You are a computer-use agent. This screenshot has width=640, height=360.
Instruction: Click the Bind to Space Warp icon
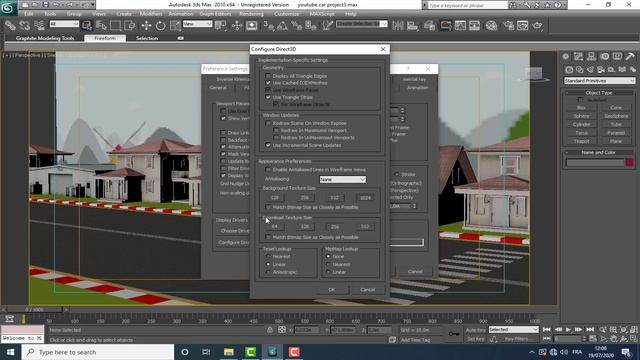(x=39, y=26)
